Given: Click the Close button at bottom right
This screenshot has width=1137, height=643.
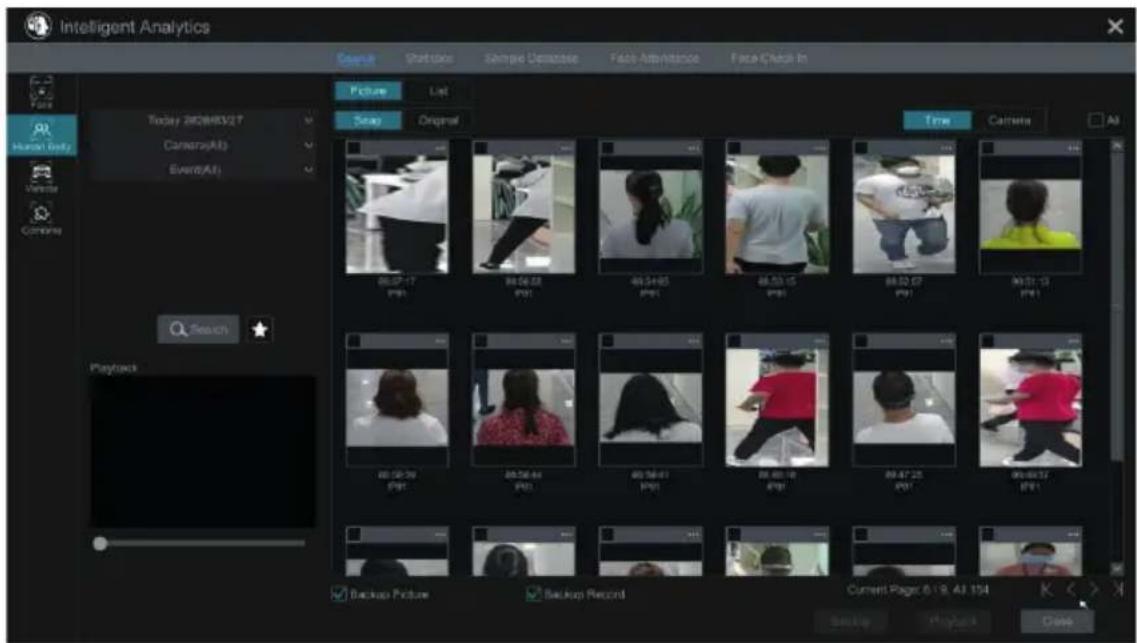Looking at the screenshot, I should pyautogui.click(x=1057, y=621).
